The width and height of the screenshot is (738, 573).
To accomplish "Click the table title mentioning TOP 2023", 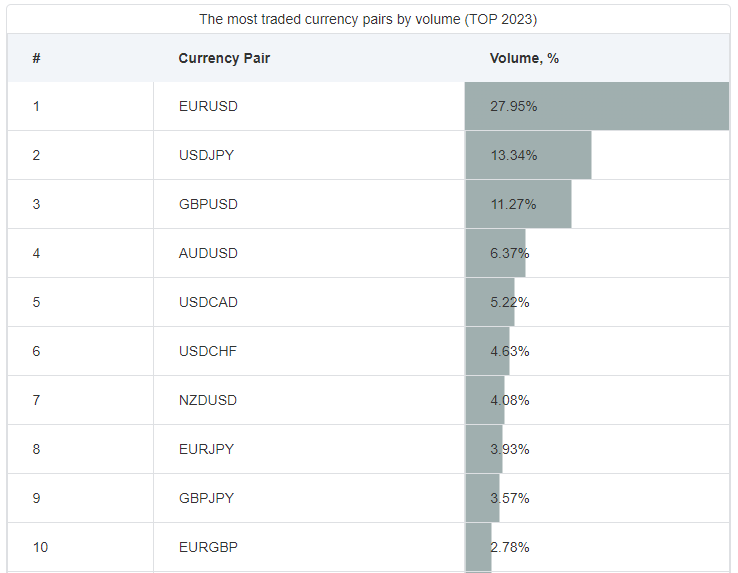I will pos(369,19).
